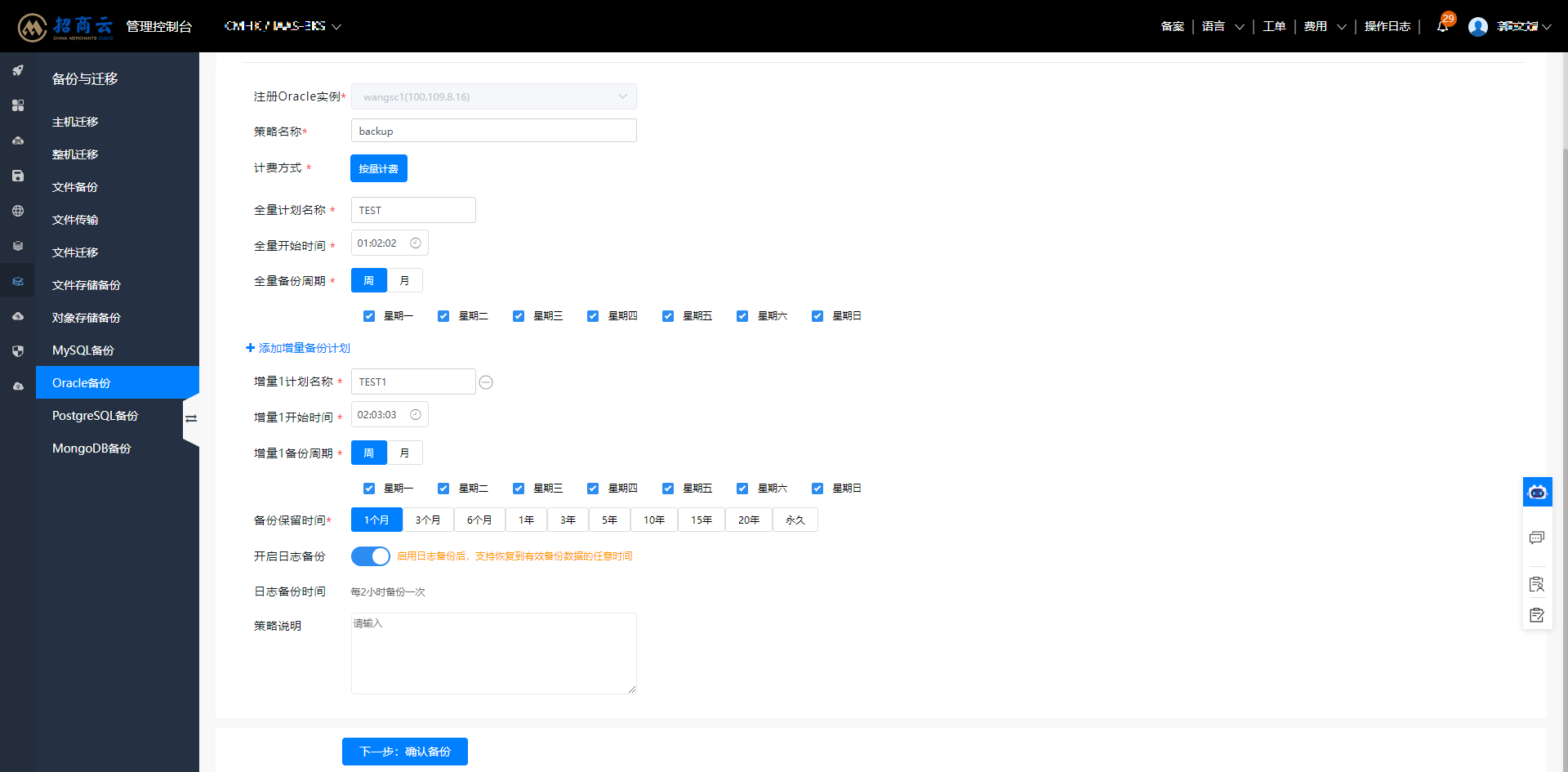Screen dimensions: 1568x772
Task: Toggle 星期一 checkbox in full backup cycle
Action: (369, 316)
